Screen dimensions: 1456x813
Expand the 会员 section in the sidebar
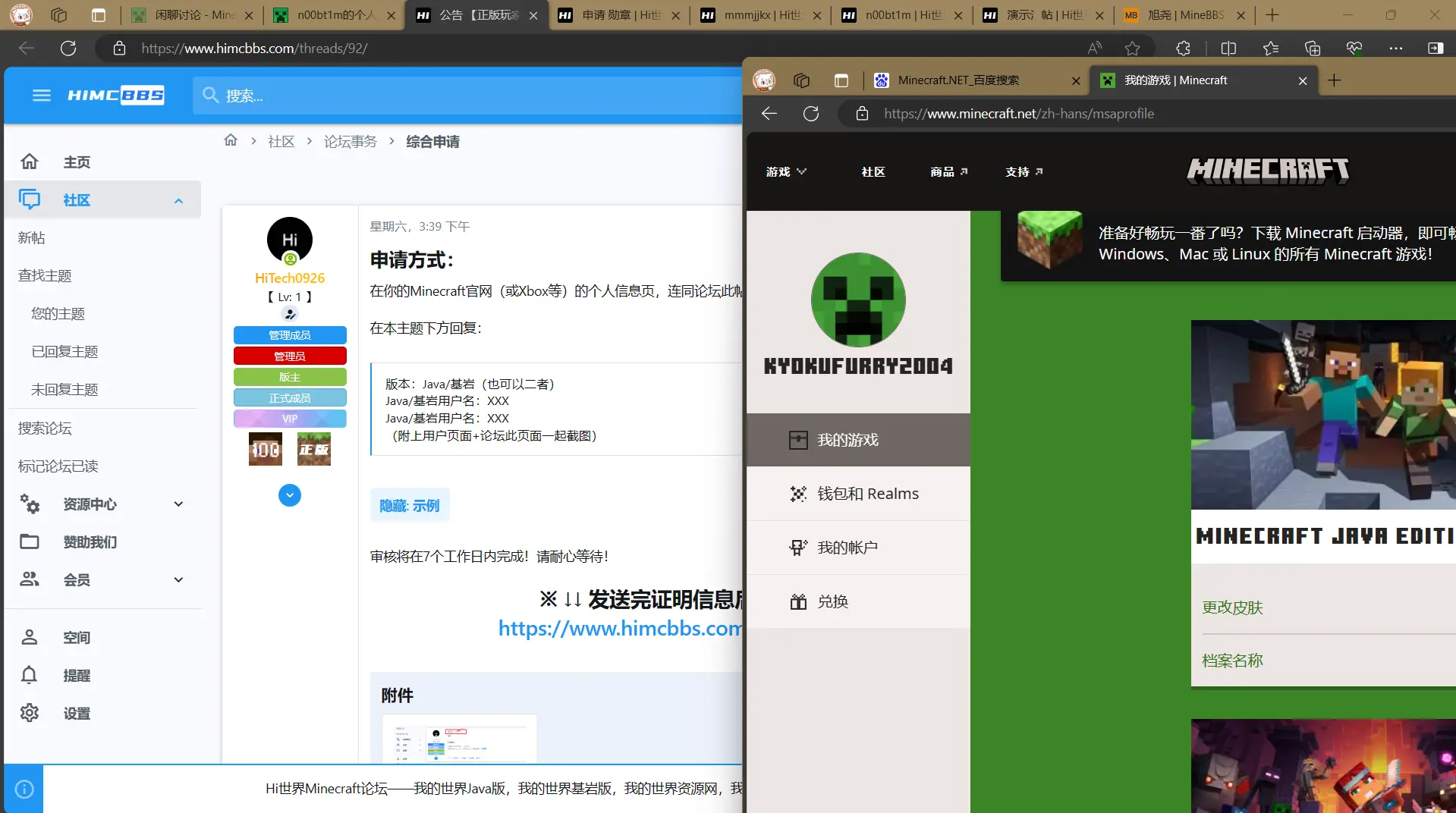click(178, 579)
